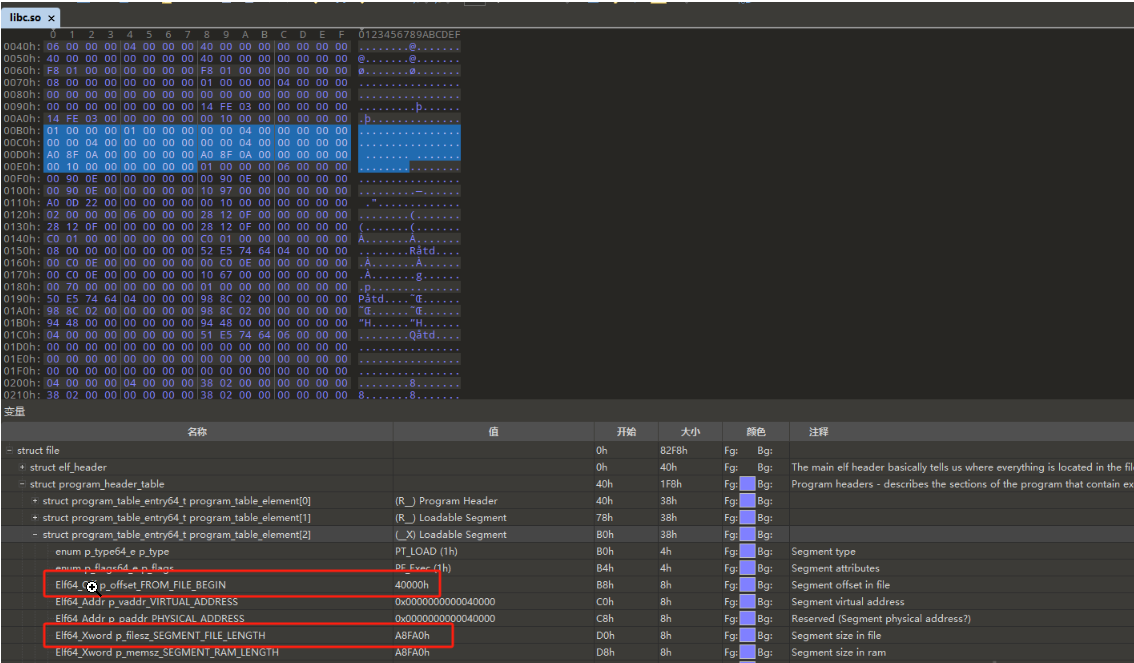This screenshot has width=1134, height=663.
Task: Click the hex row address 0150h
Action: 22,250
